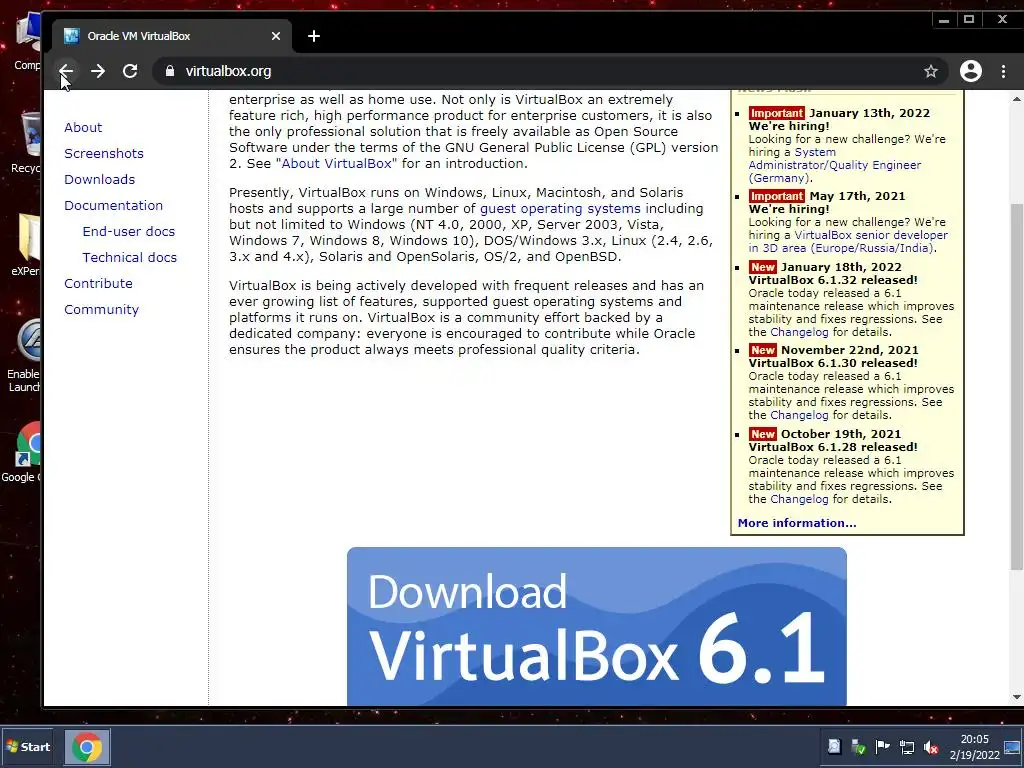Open the Screenshots sidebar link
The height and width of the screenshot is (768, 1024).
(104, 153)
